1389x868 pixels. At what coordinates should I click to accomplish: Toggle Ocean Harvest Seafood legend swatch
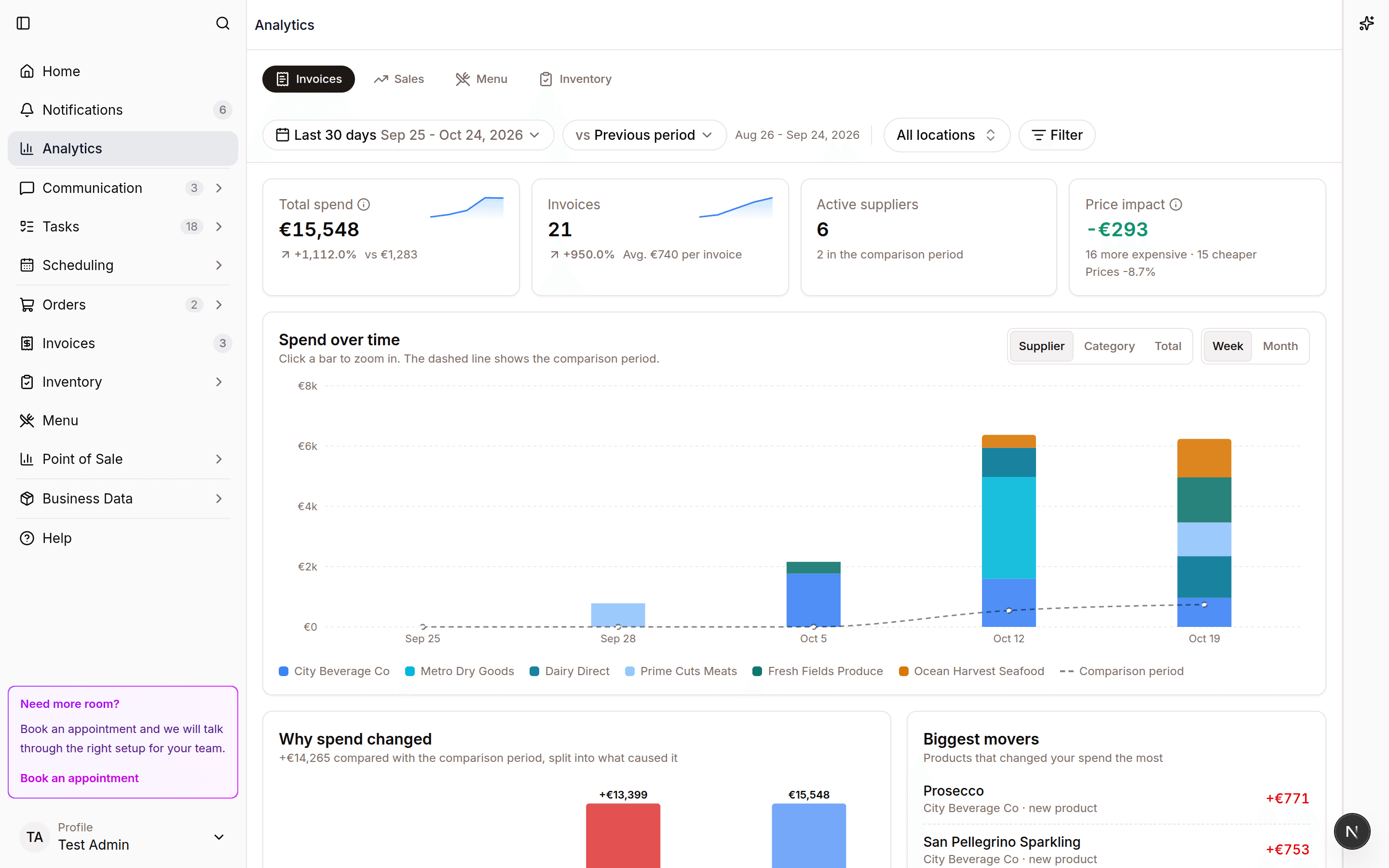(903, 671)
